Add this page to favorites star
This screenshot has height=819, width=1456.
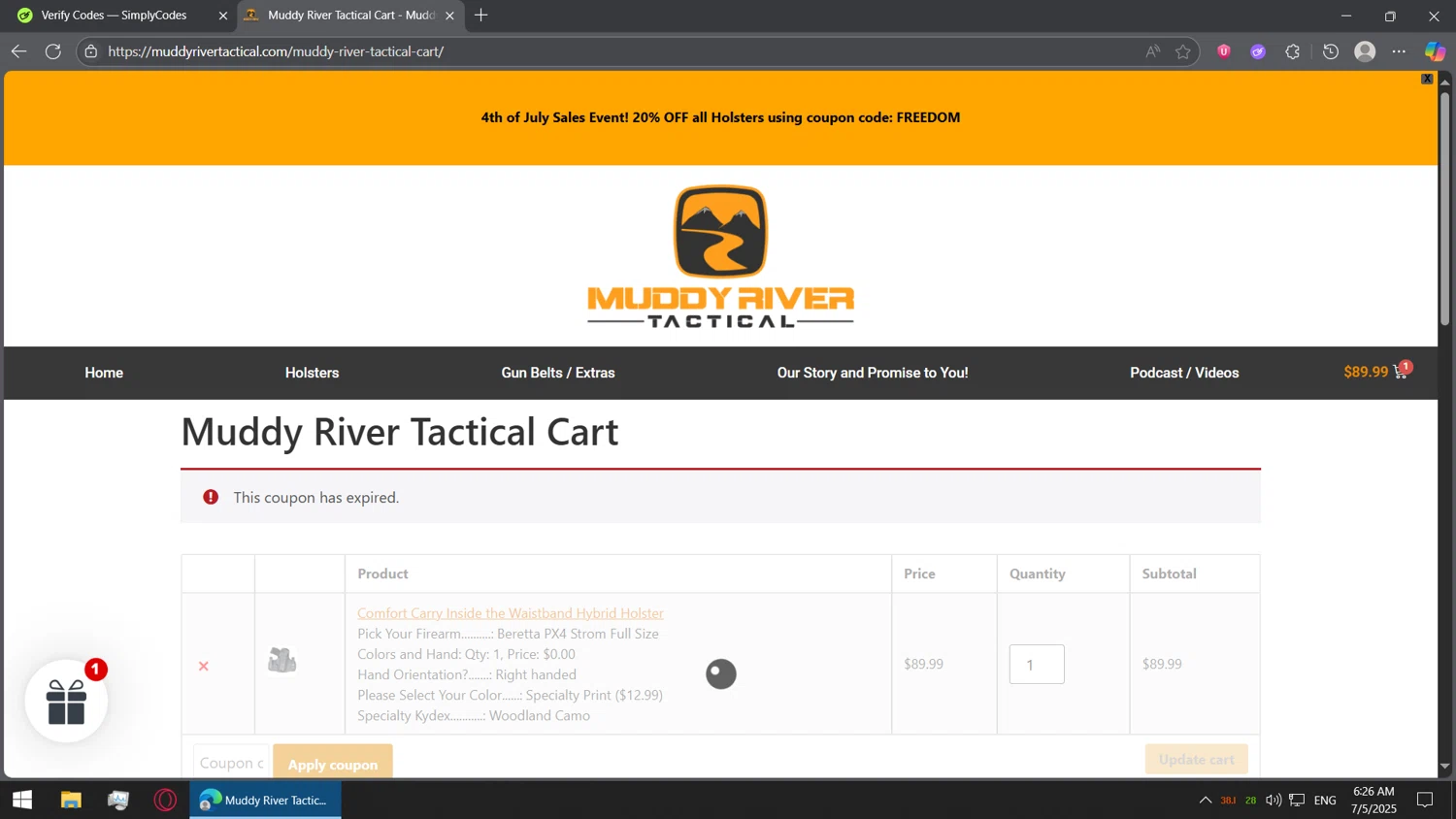1182,51
